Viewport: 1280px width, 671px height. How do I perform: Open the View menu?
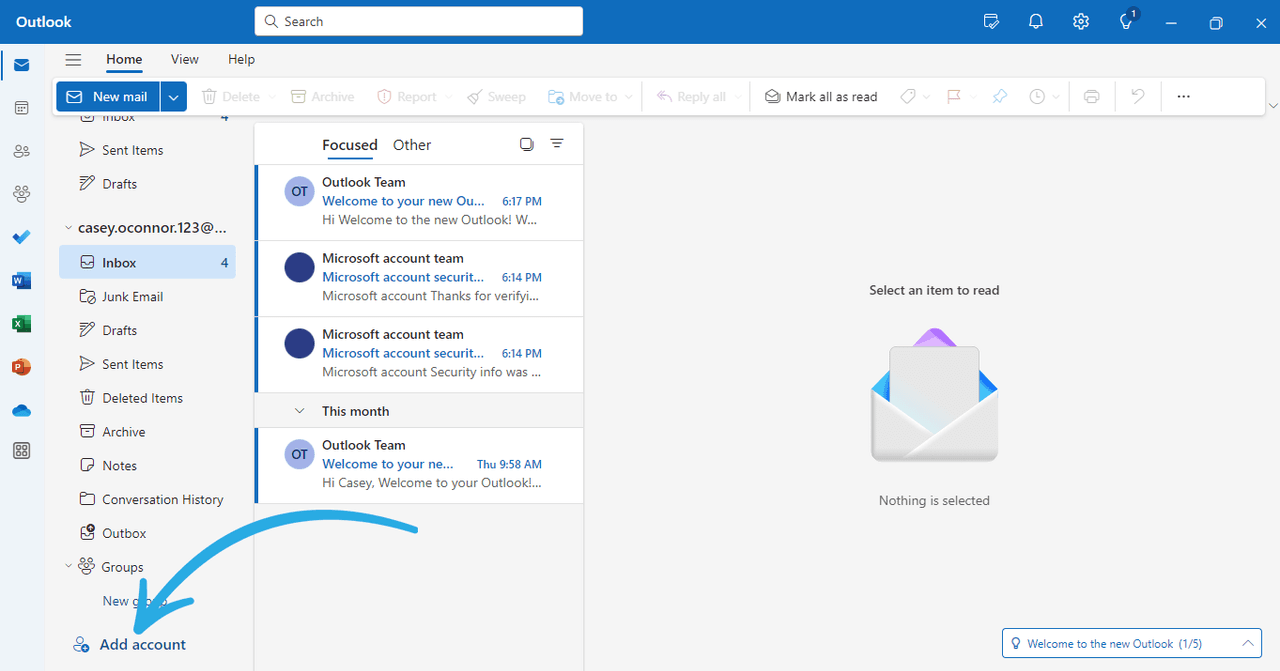click(184, 59)
